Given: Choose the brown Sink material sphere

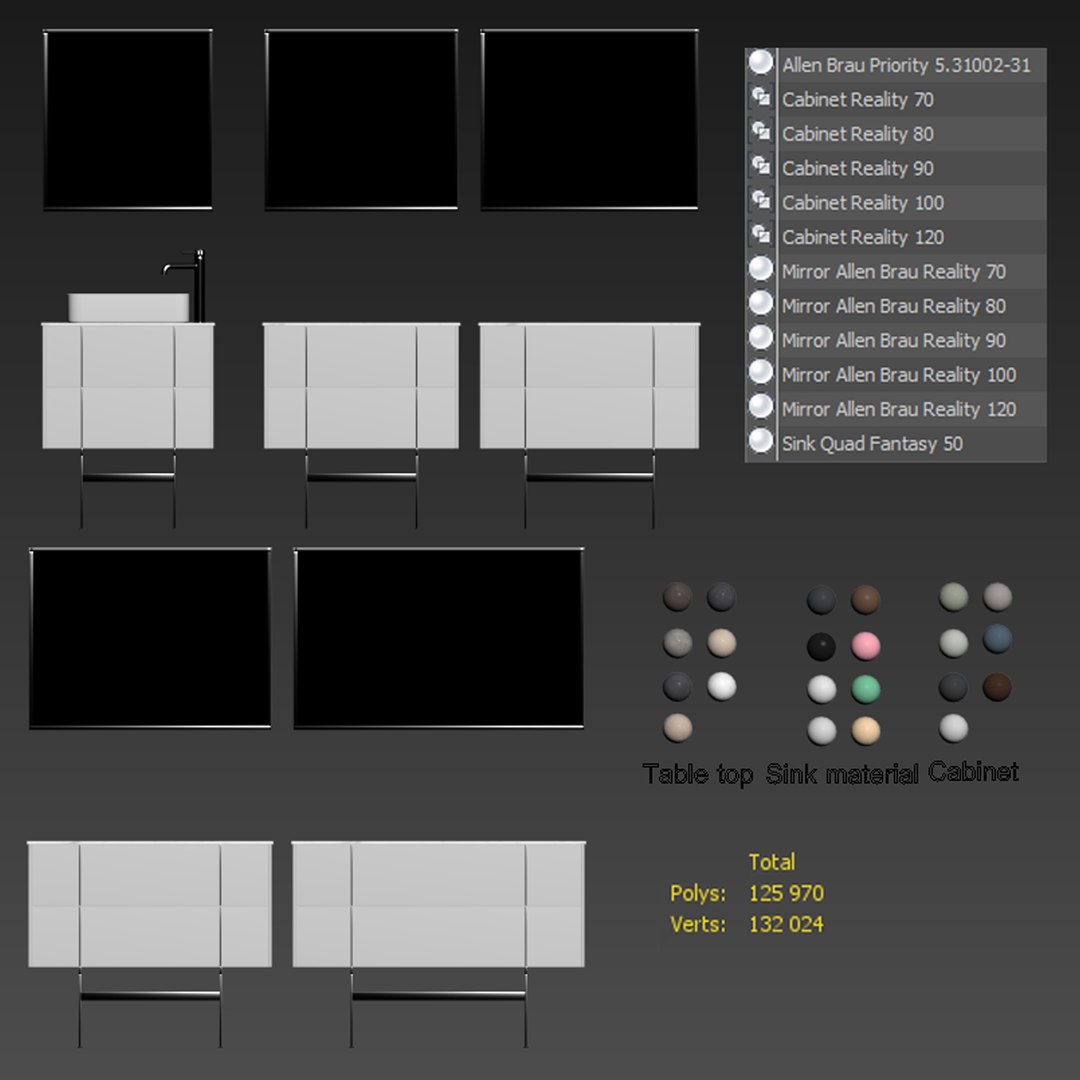Looking at the screenshot, I should (x=866, y=599).
